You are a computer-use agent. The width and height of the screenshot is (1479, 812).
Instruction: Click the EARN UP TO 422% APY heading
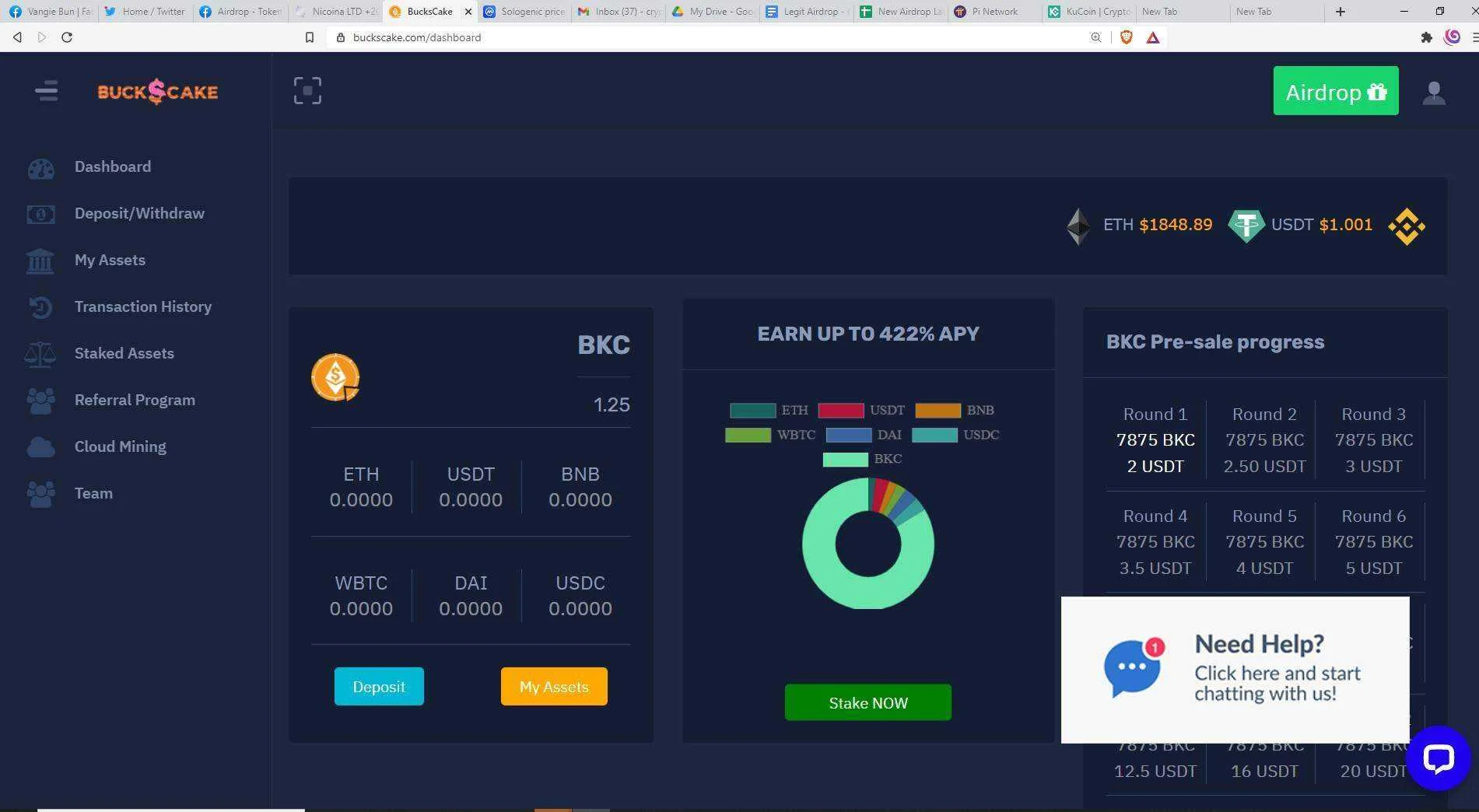(x=868, y=334)
